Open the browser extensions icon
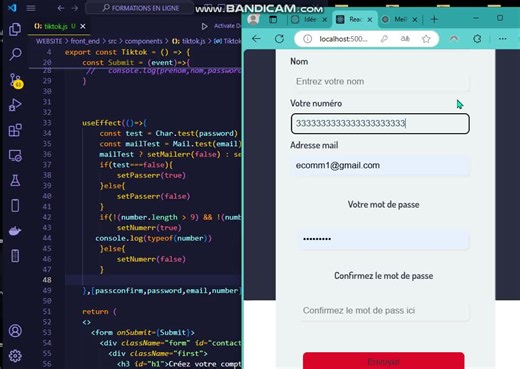Viewport: 520px width, 369px height. click(477, 39)
